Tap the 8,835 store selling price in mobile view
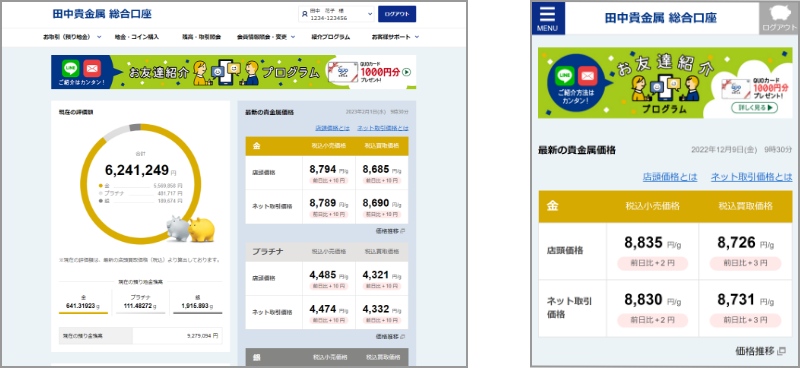This screenshot has width=800, height=368. point(643,242)
